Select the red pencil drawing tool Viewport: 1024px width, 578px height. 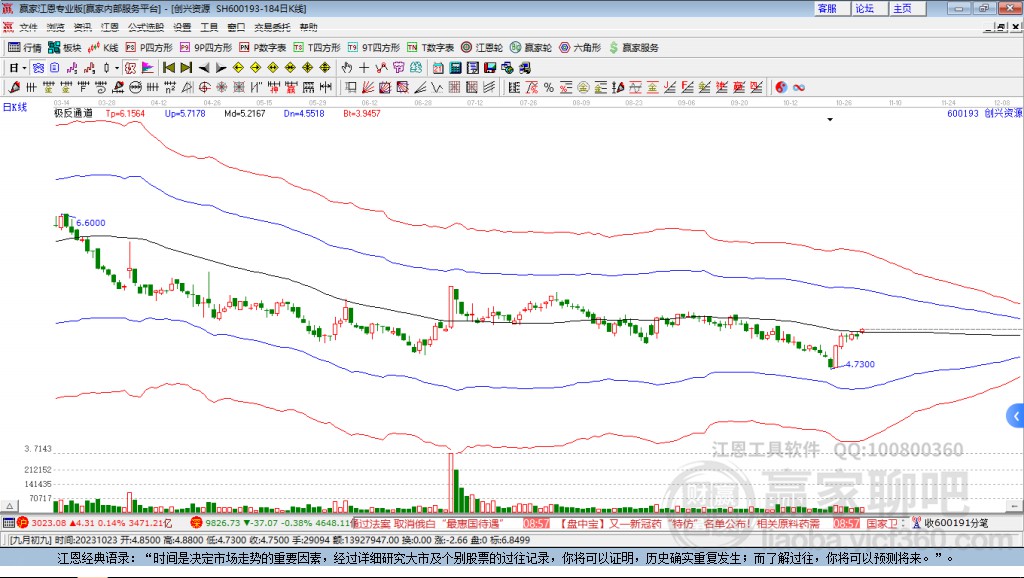pyautogui.click(x=14, y=88)
